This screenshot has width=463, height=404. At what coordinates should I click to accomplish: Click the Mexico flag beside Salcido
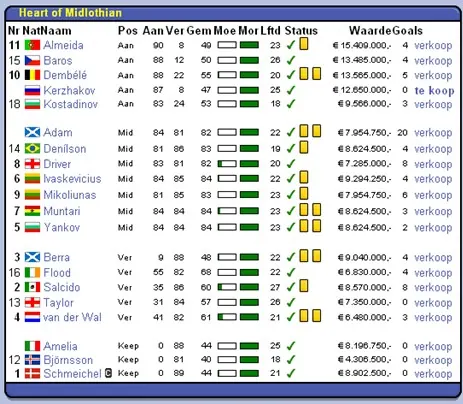(32, 287)
